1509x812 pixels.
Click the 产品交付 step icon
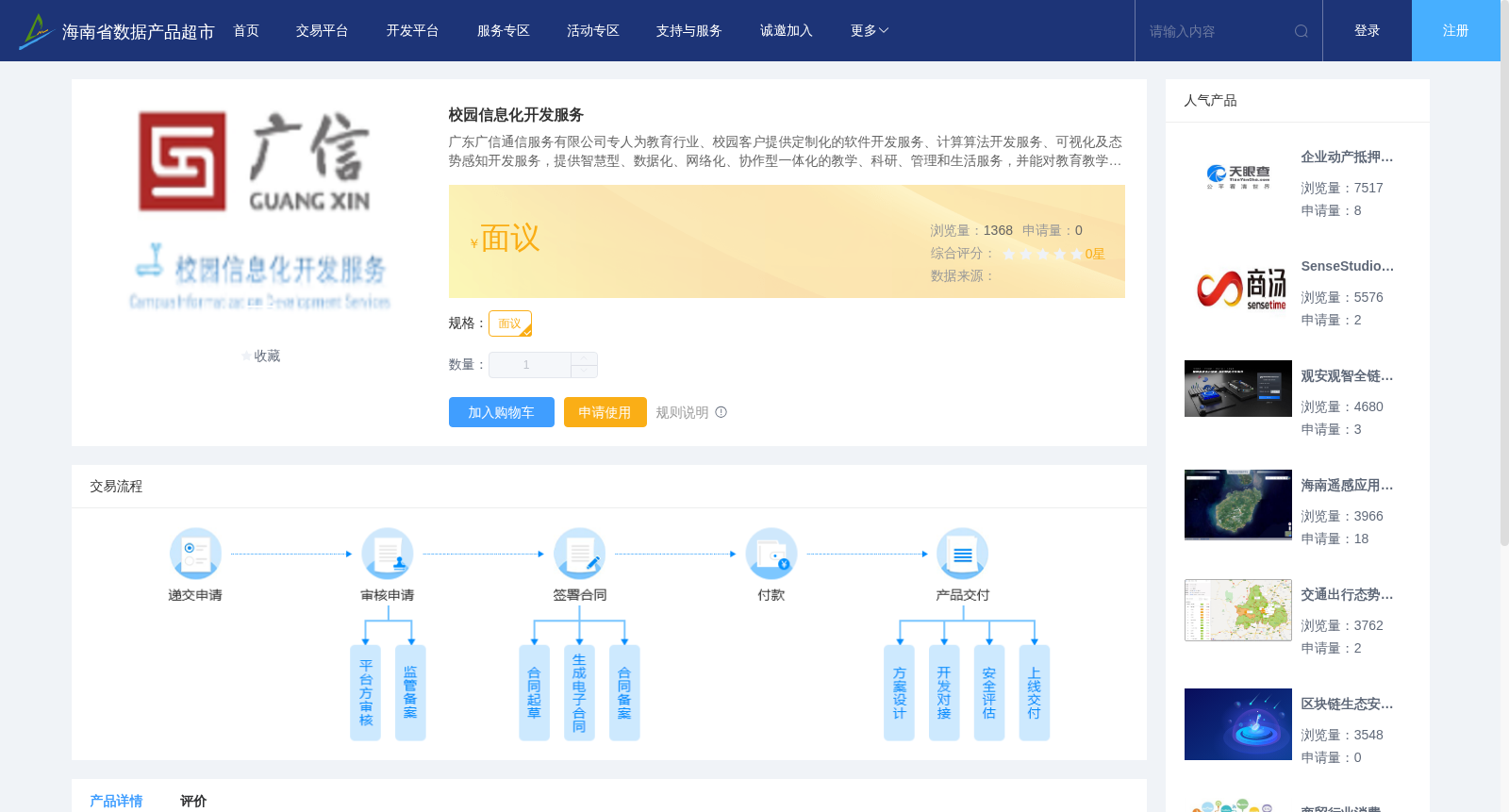click(x=963, y=554)
